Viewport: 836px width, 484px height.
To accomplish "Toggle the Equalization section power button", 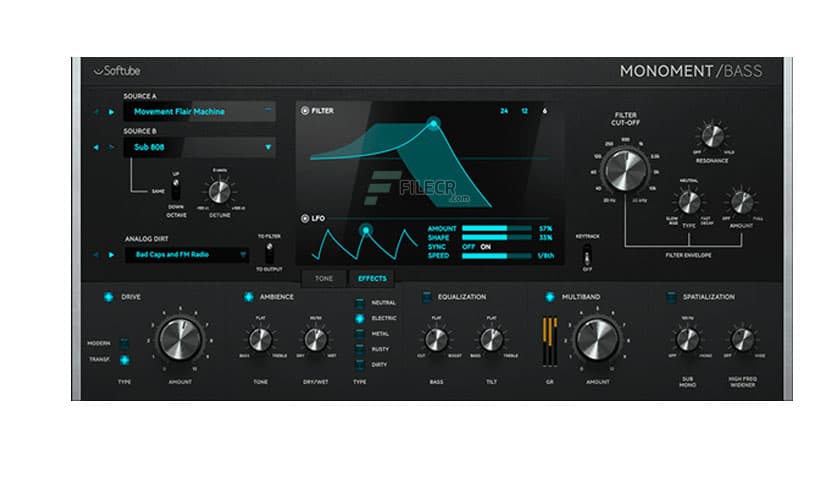I will point(427,297).
